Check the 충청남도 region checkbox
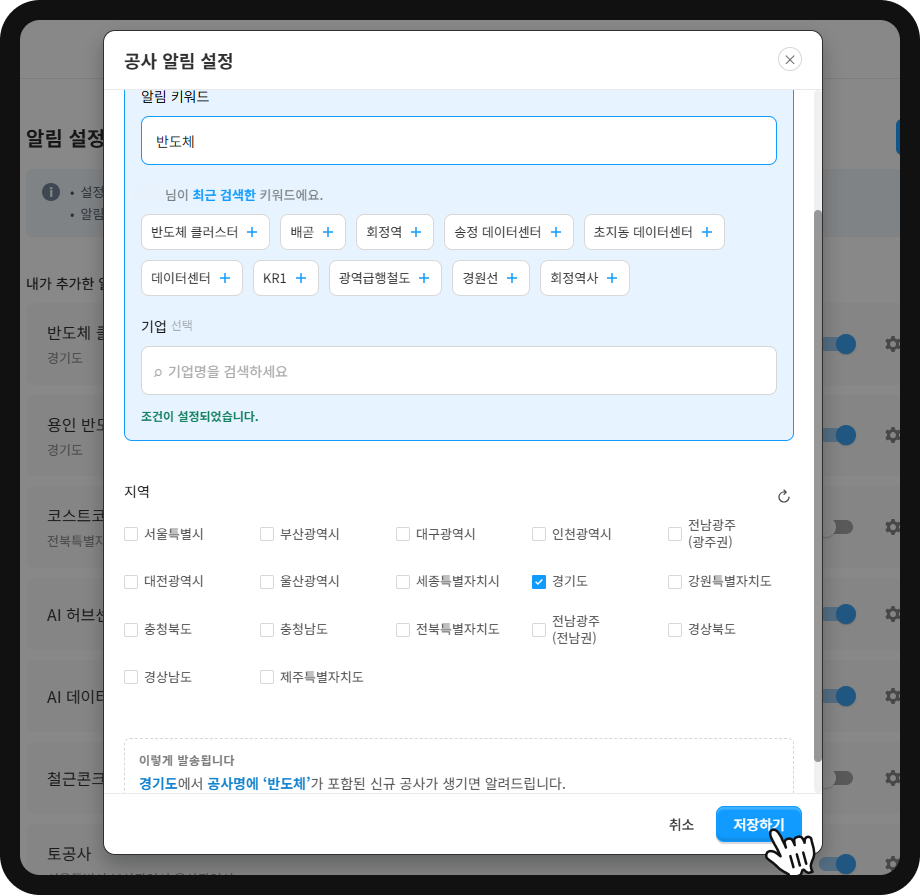Screen dimensions: 920x895 point(267,630)
